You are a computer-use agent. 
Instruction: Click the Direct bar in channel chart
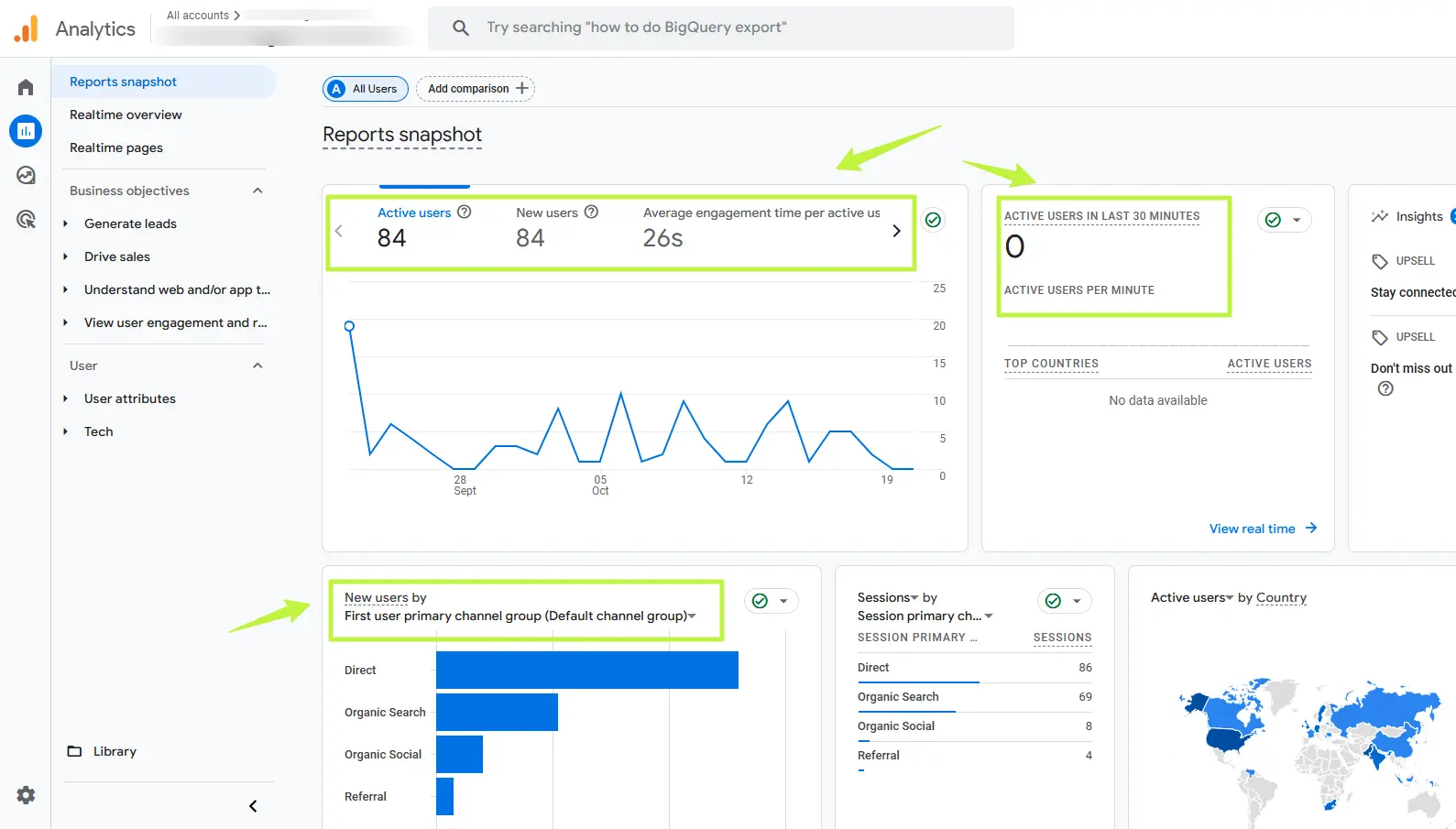click(x=586, y=670)
